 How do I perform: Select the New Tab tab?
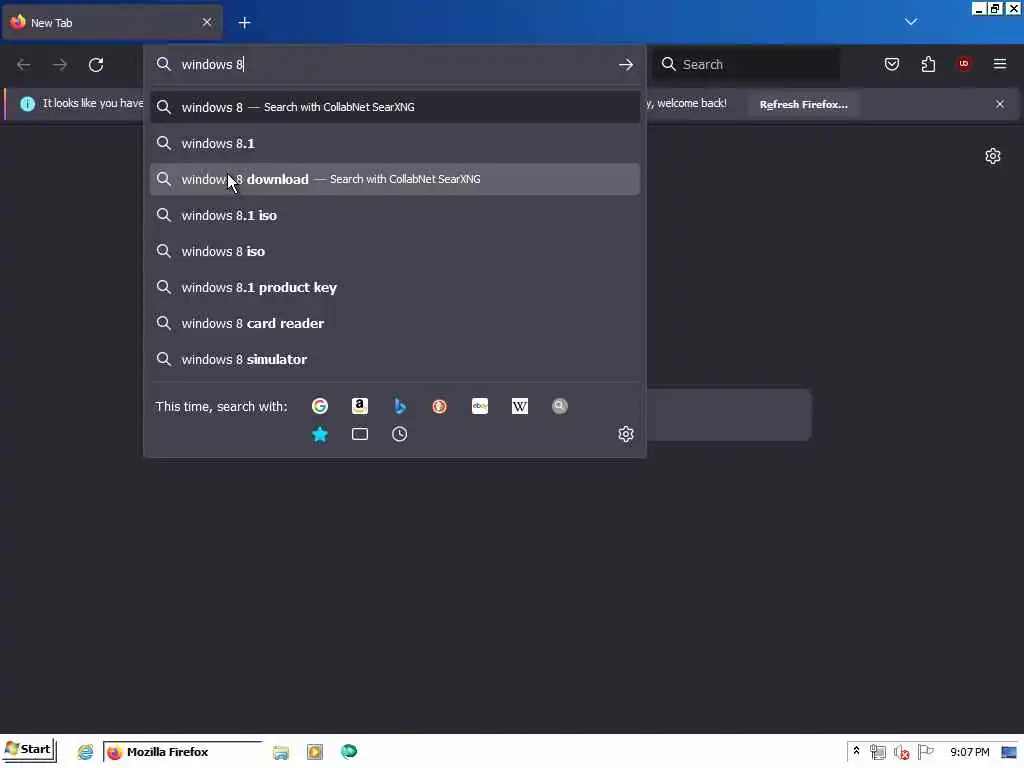(x=111, y=23)
